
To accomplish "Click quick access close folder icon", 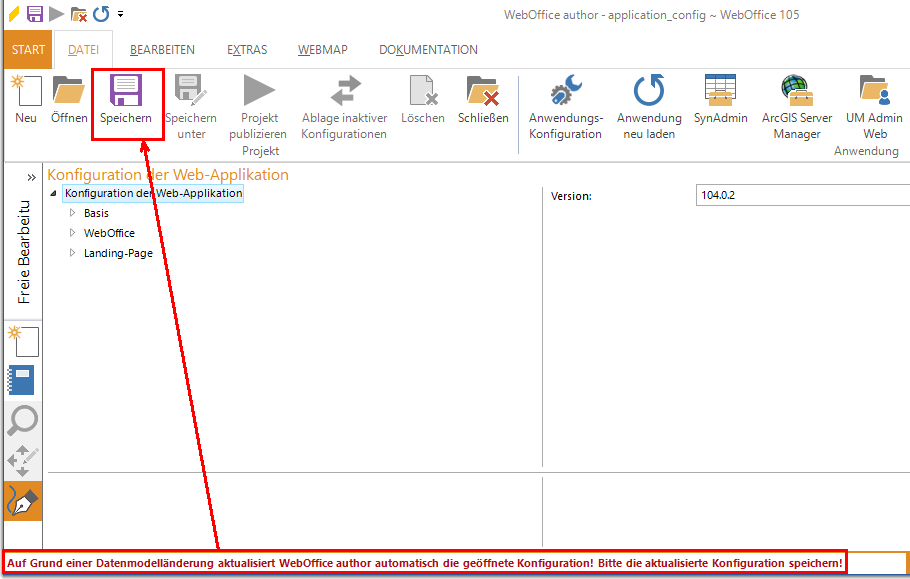I will pos(78,13).
